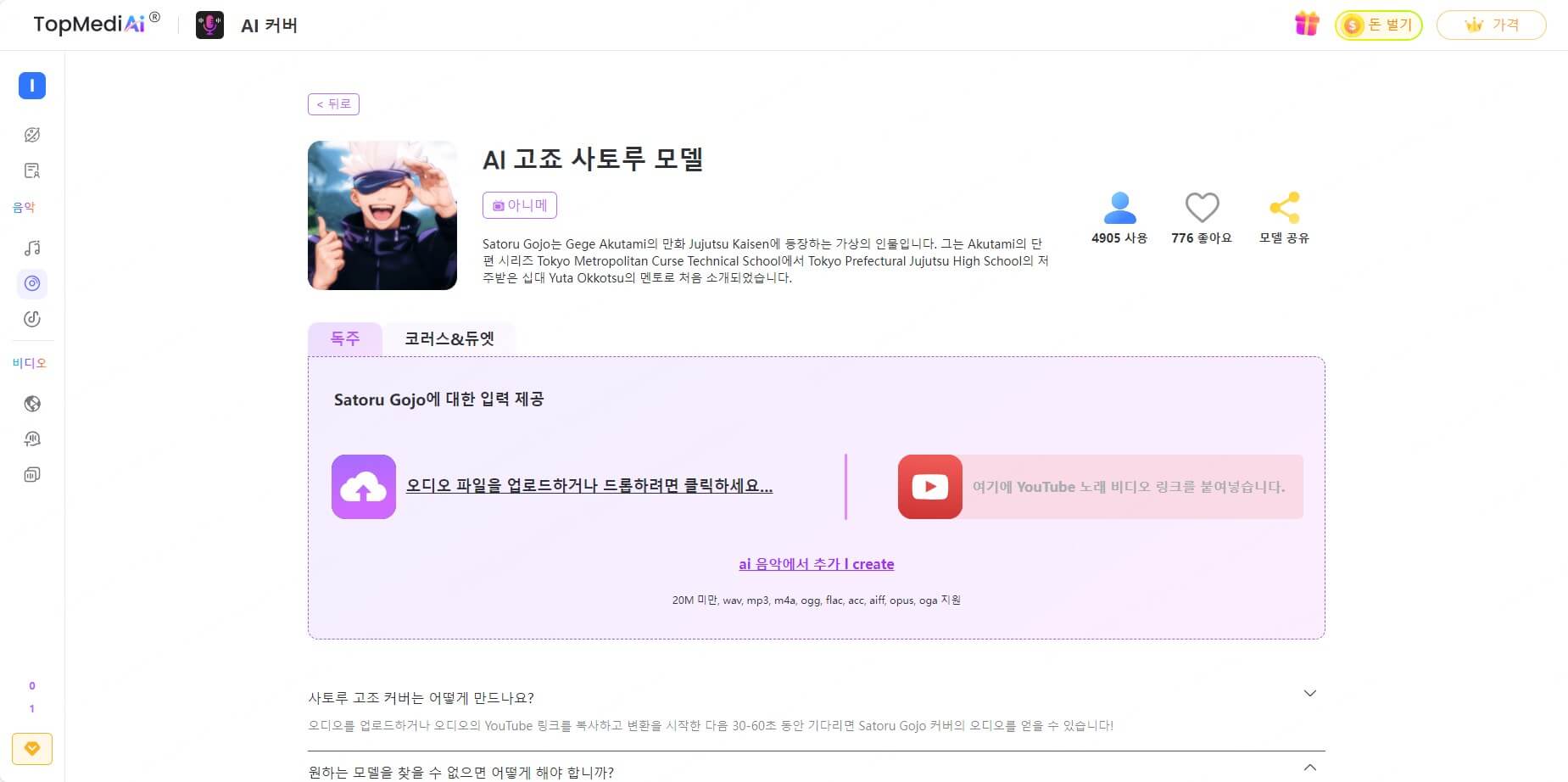The width and height of the screenshot is (1568, 782).
Task: Open the document-user icon in sidebar
Action: 32,170
